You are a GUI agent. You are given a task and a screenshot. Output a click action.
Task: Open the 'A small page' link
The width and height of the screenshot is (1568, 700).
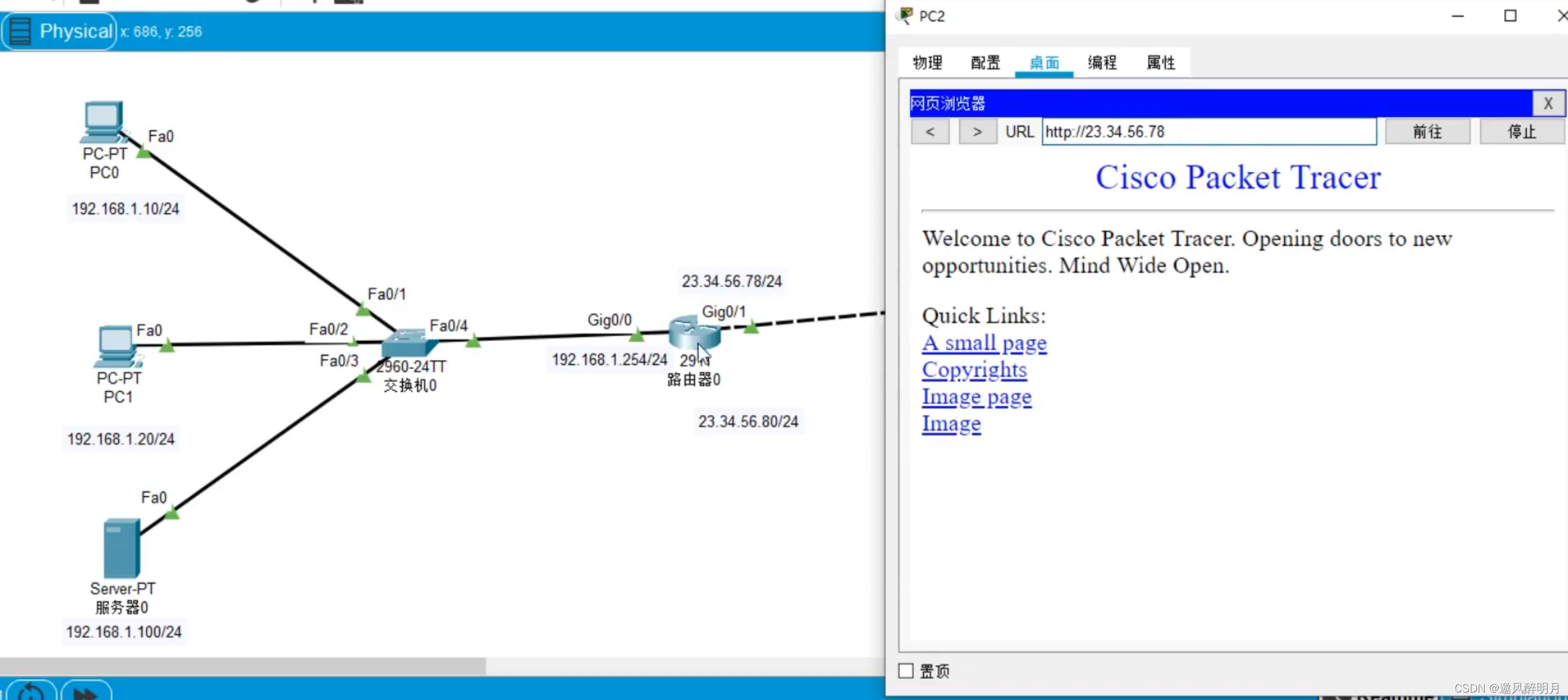(x=984, y=343)
